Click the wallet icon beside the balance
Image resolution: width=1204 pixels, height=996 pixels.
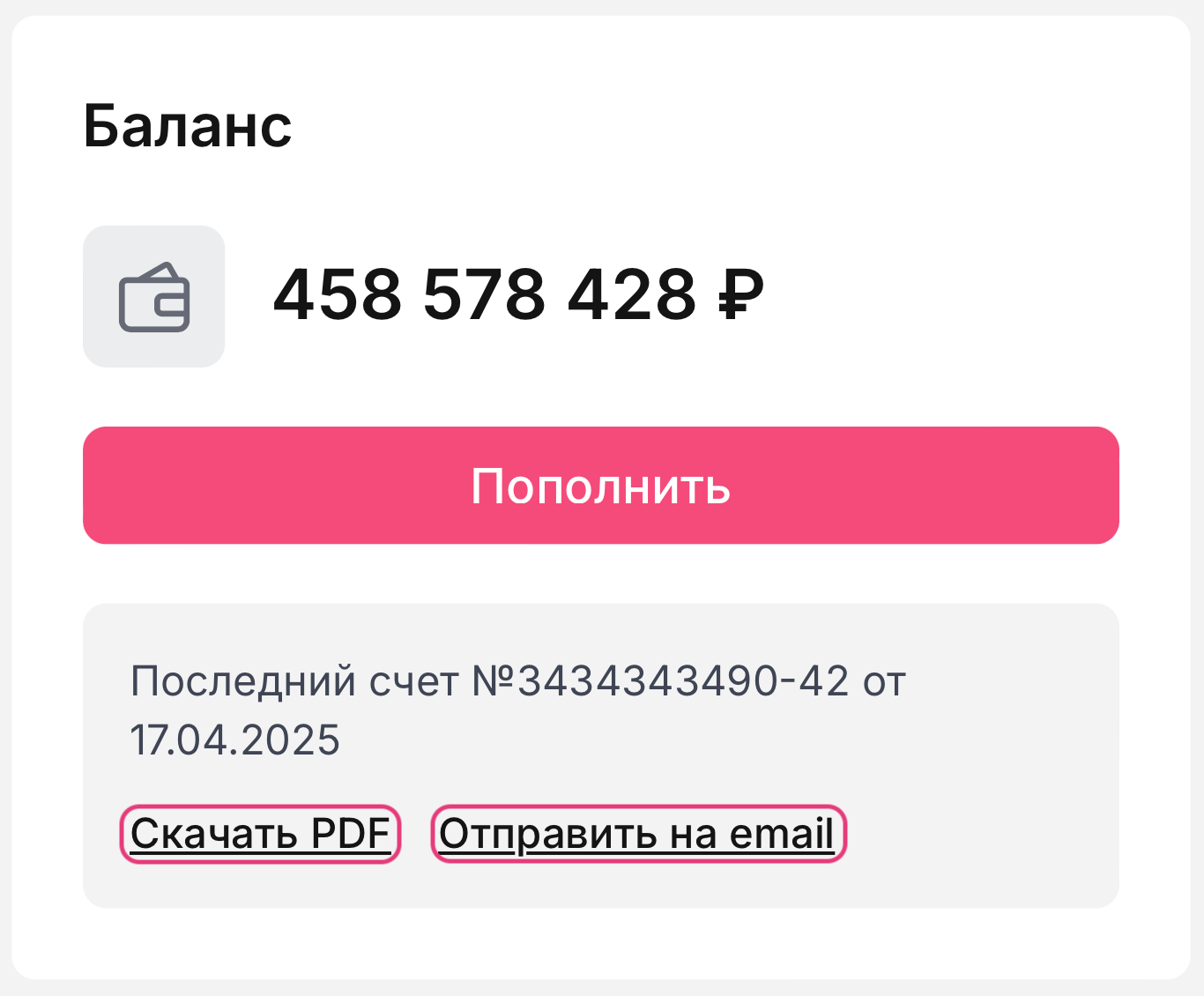154,297
